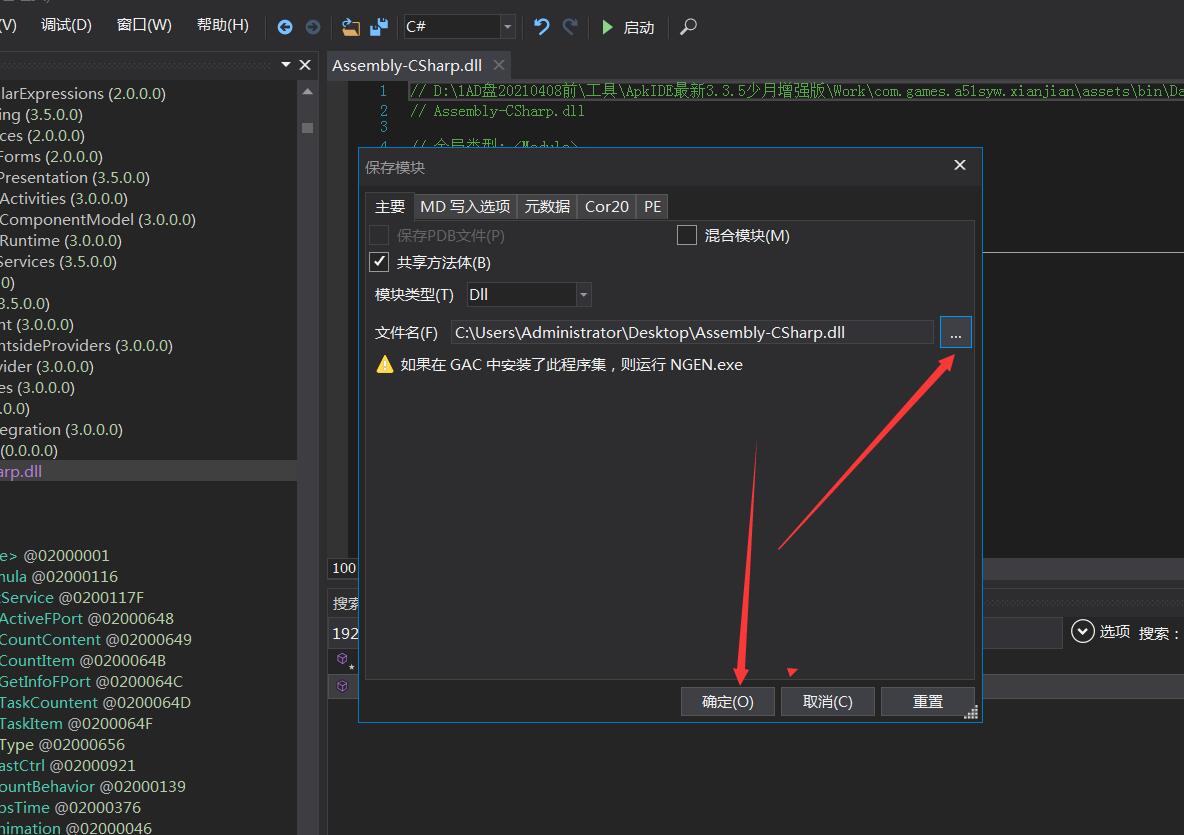The height and width of the screenshot is (835, 1184).
Task: Select the ActiveFPort @02000648 class
Action: coord(87,618)
